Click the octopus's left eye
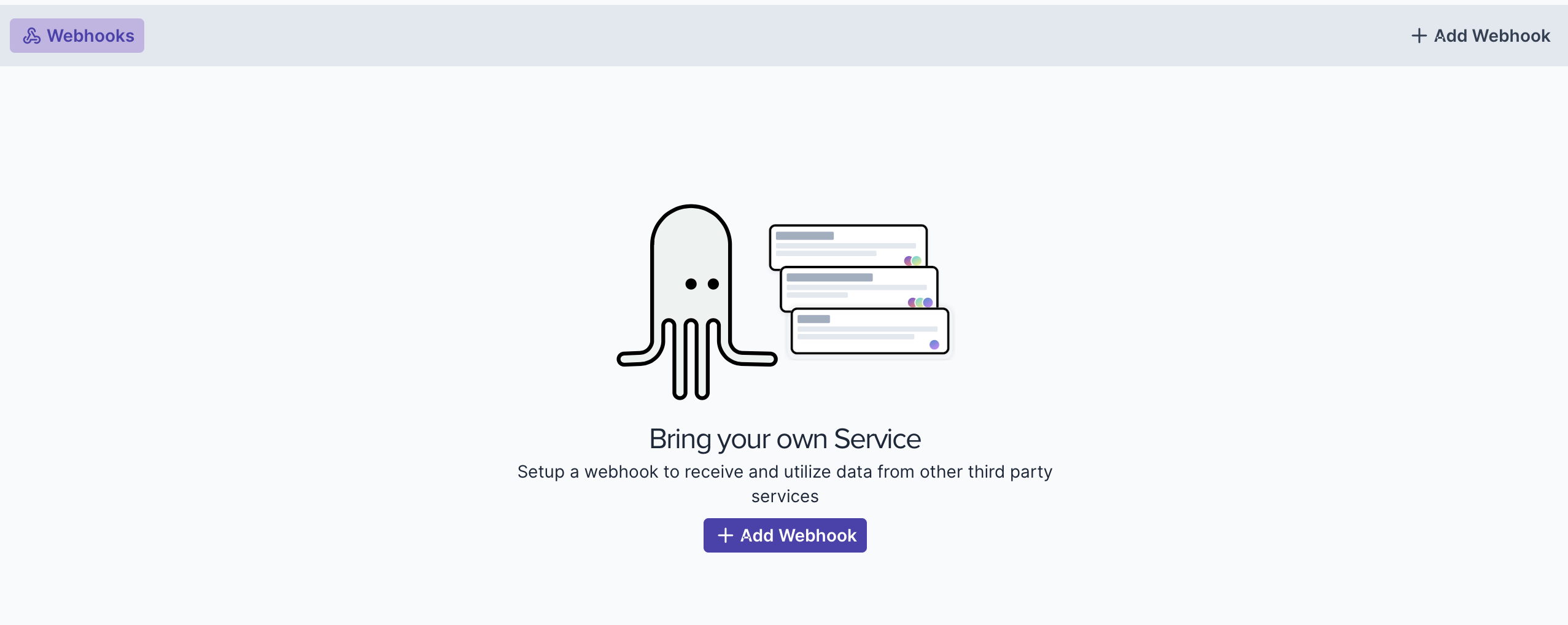This screenshot has width=1568, height=625. tap(691, 284)
